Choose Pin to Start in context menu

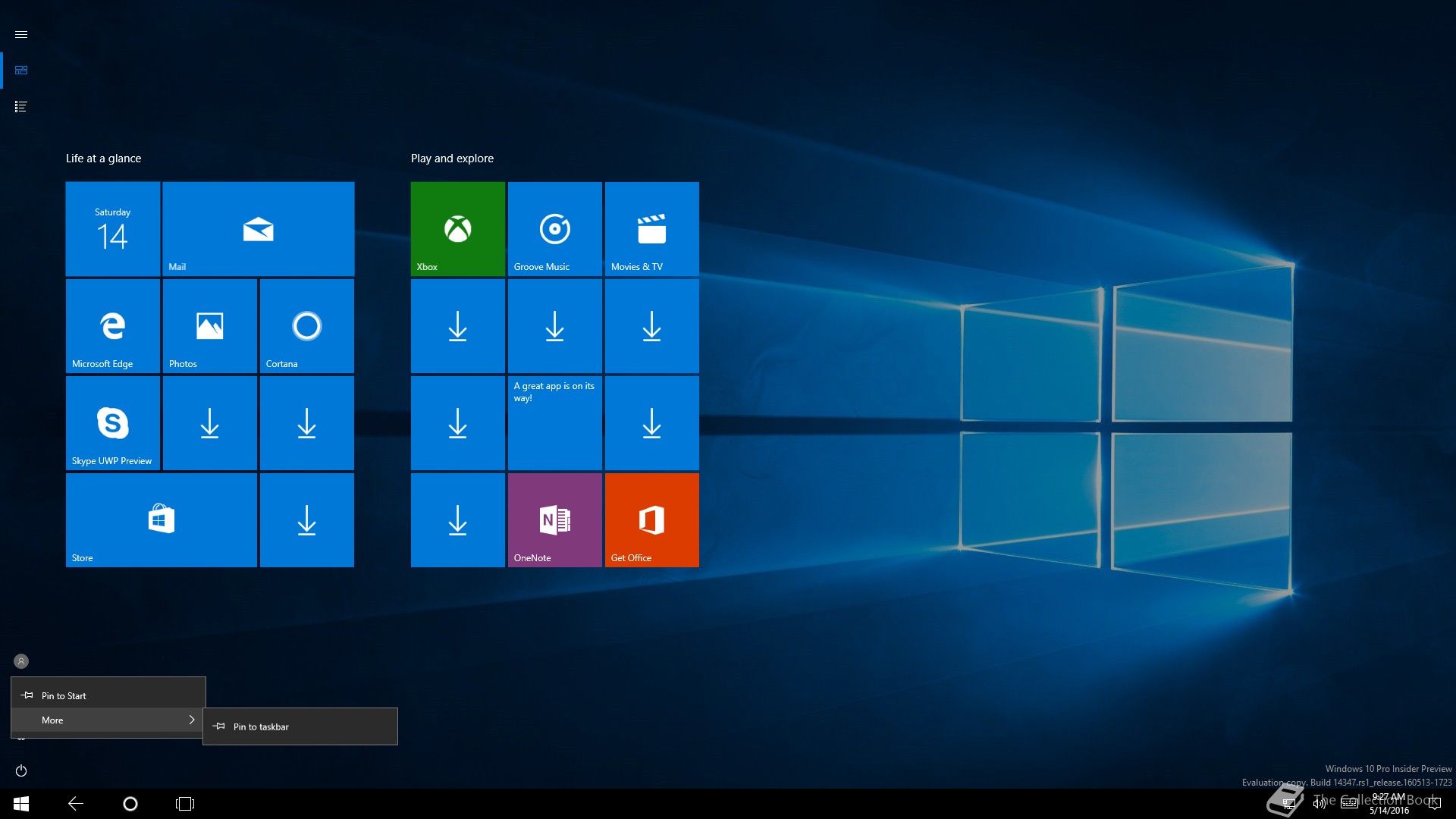pyautogui.click(x=108, y=695)
